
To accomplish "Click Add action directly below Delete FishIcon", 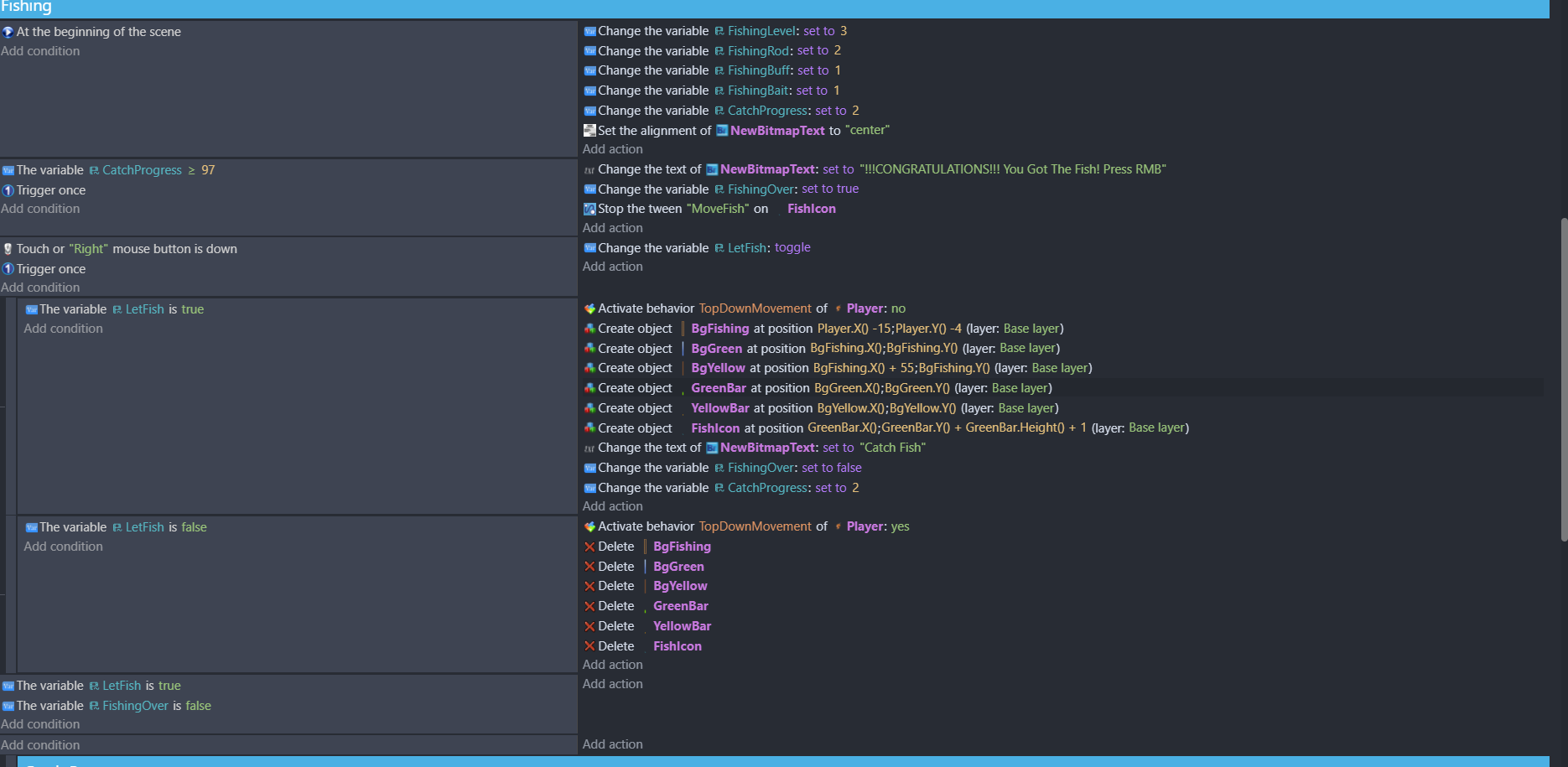I will [613, 665].
